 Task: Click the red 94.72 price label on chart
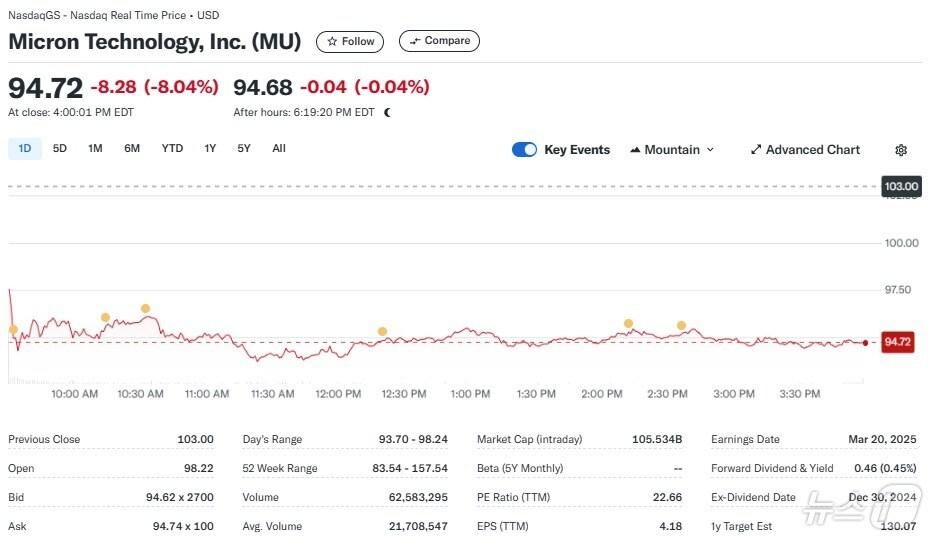(x=897, y=342)
